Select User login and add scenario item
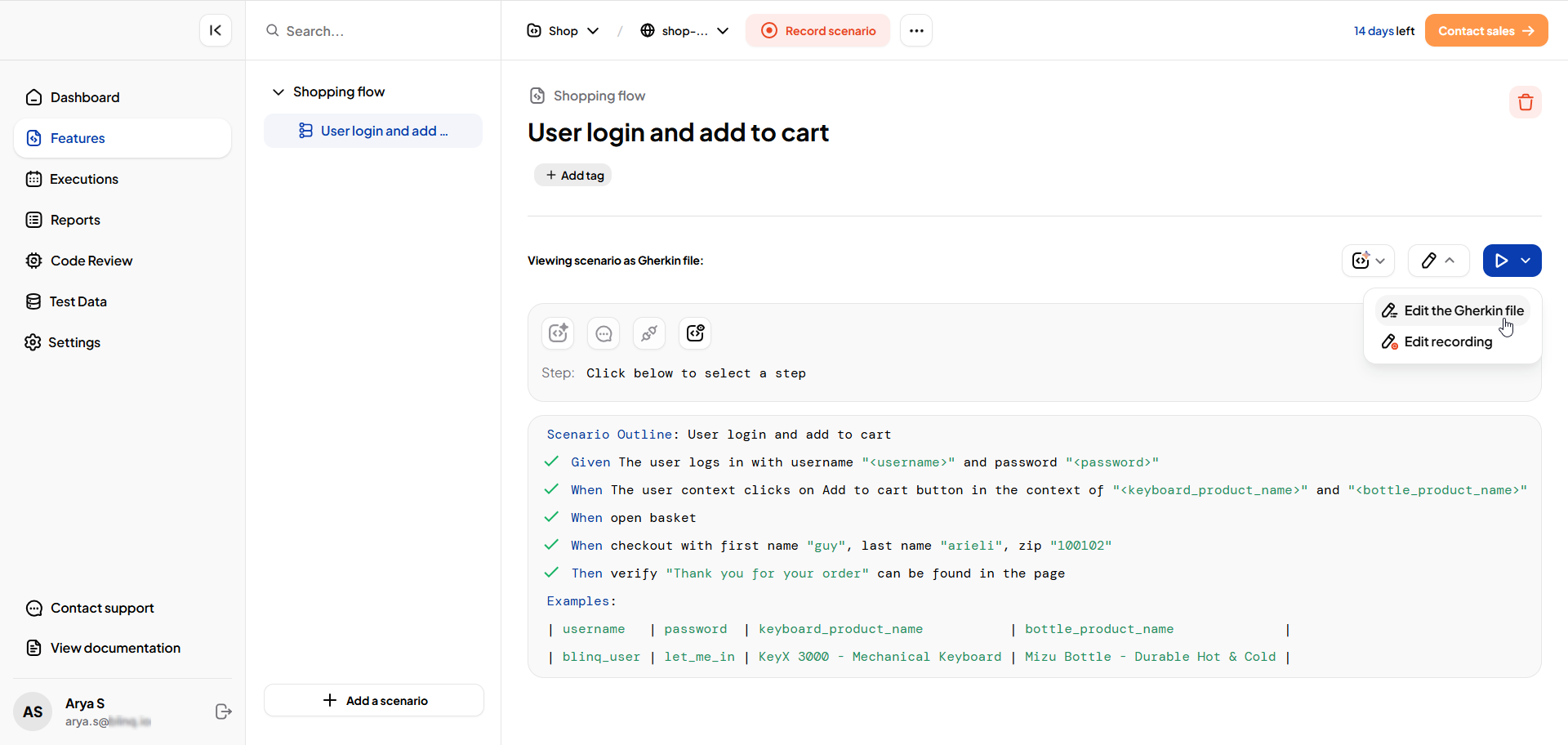The height and width of the screenshot is (745, 1568). [x=373, y=131]
